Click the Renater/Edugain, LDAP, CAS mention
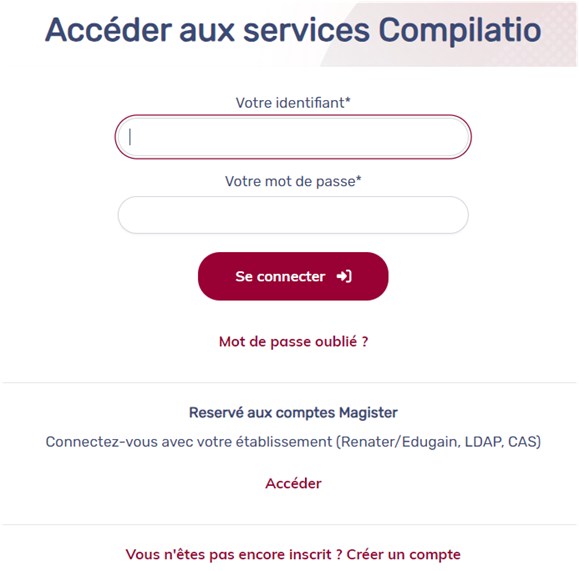The height and width of the screenshot is (571, 579). (438, 442)
